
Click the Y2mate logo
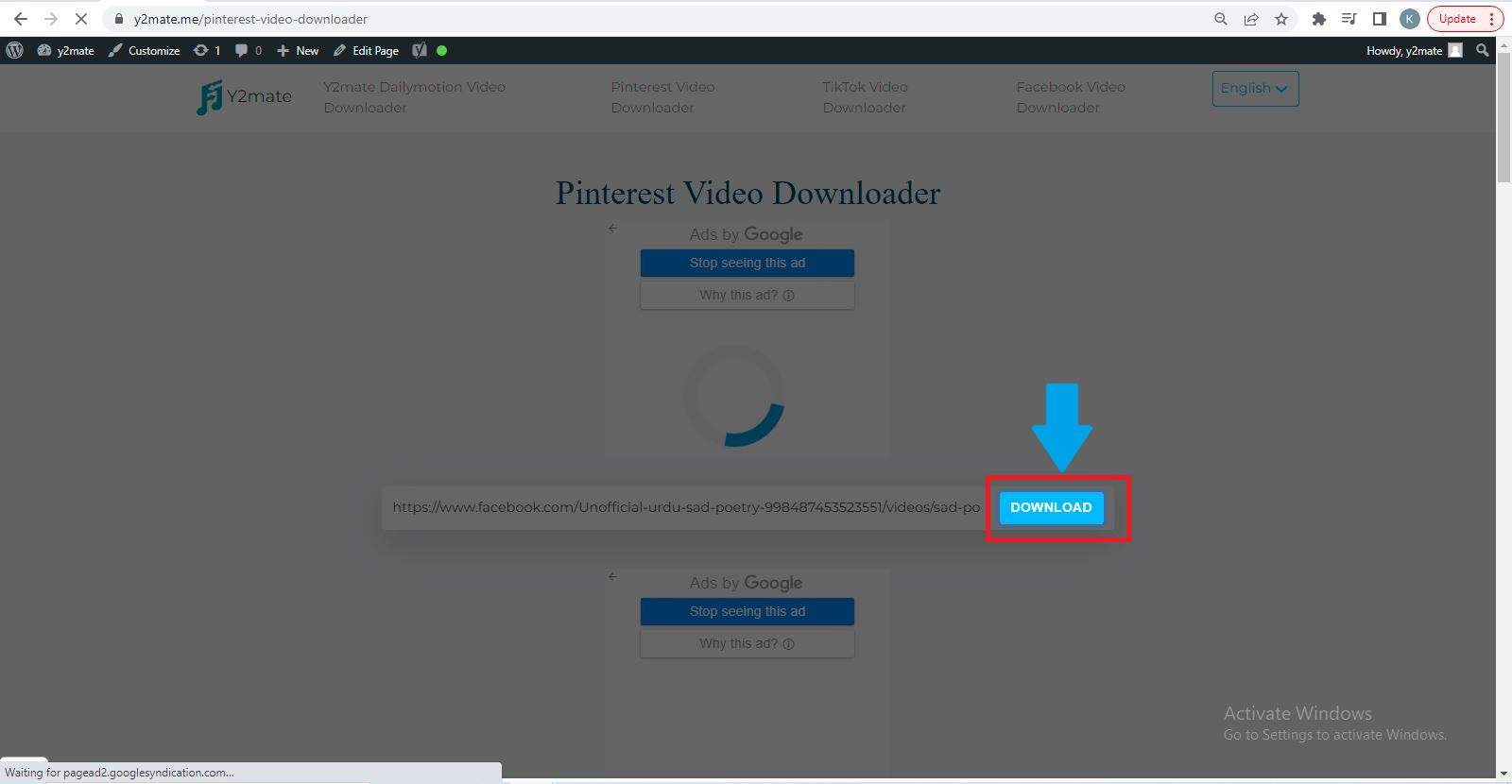coord(244,96)
